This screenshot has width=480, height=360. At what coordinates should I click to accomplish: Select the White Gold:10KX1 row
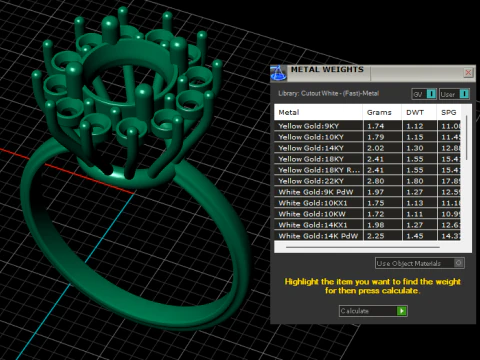point(367,203)
